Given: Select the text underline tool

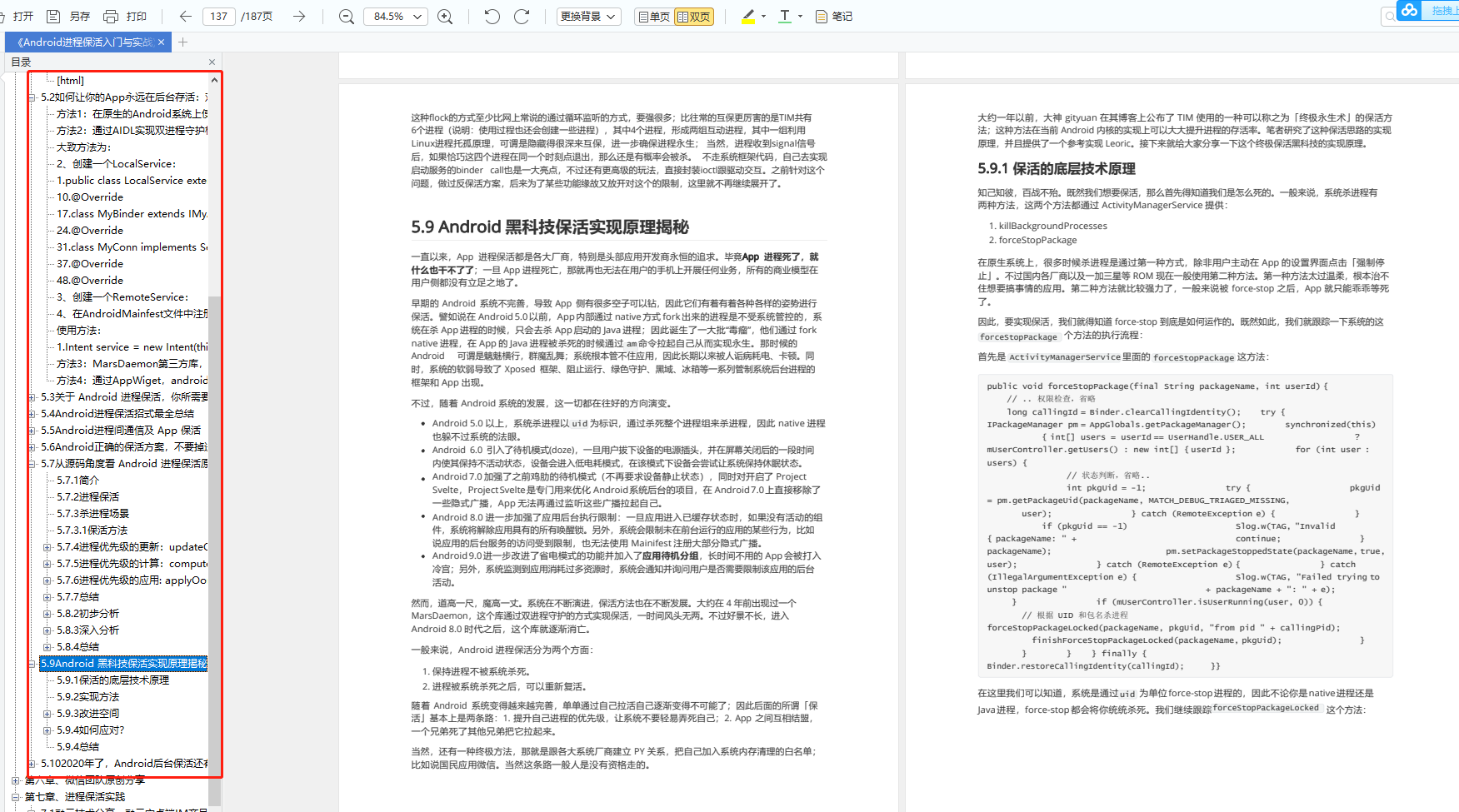Looking at the screenshot, I should [x=785, y=16].
